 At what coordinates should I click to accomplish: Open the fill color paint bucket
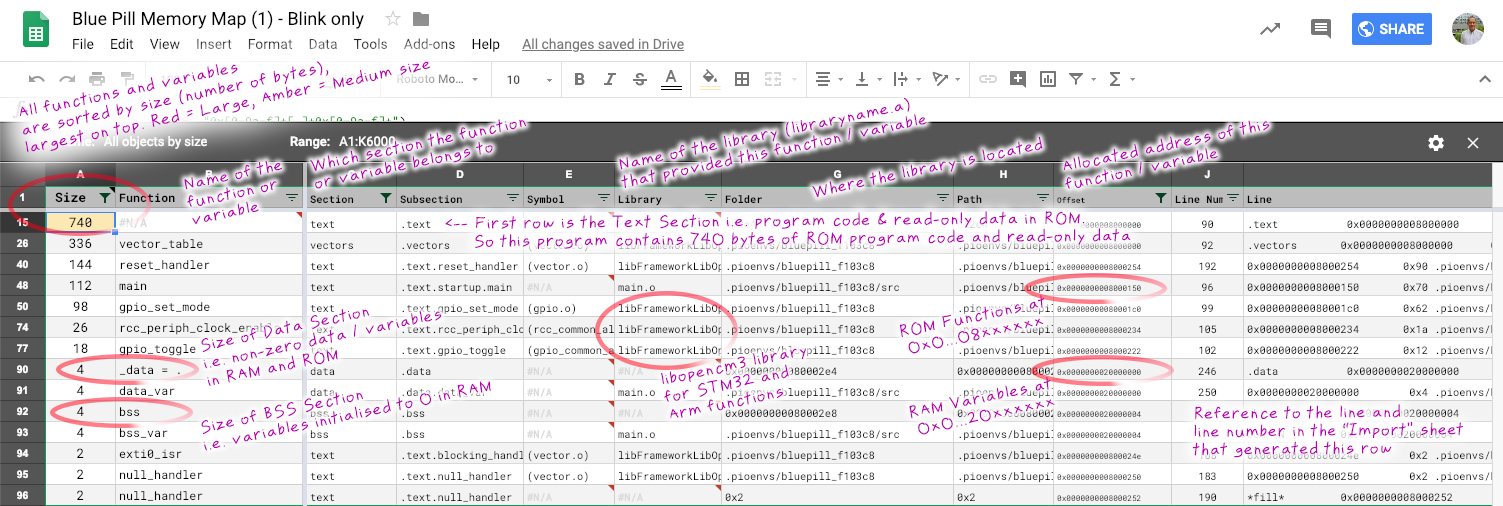tap(710, 79)
